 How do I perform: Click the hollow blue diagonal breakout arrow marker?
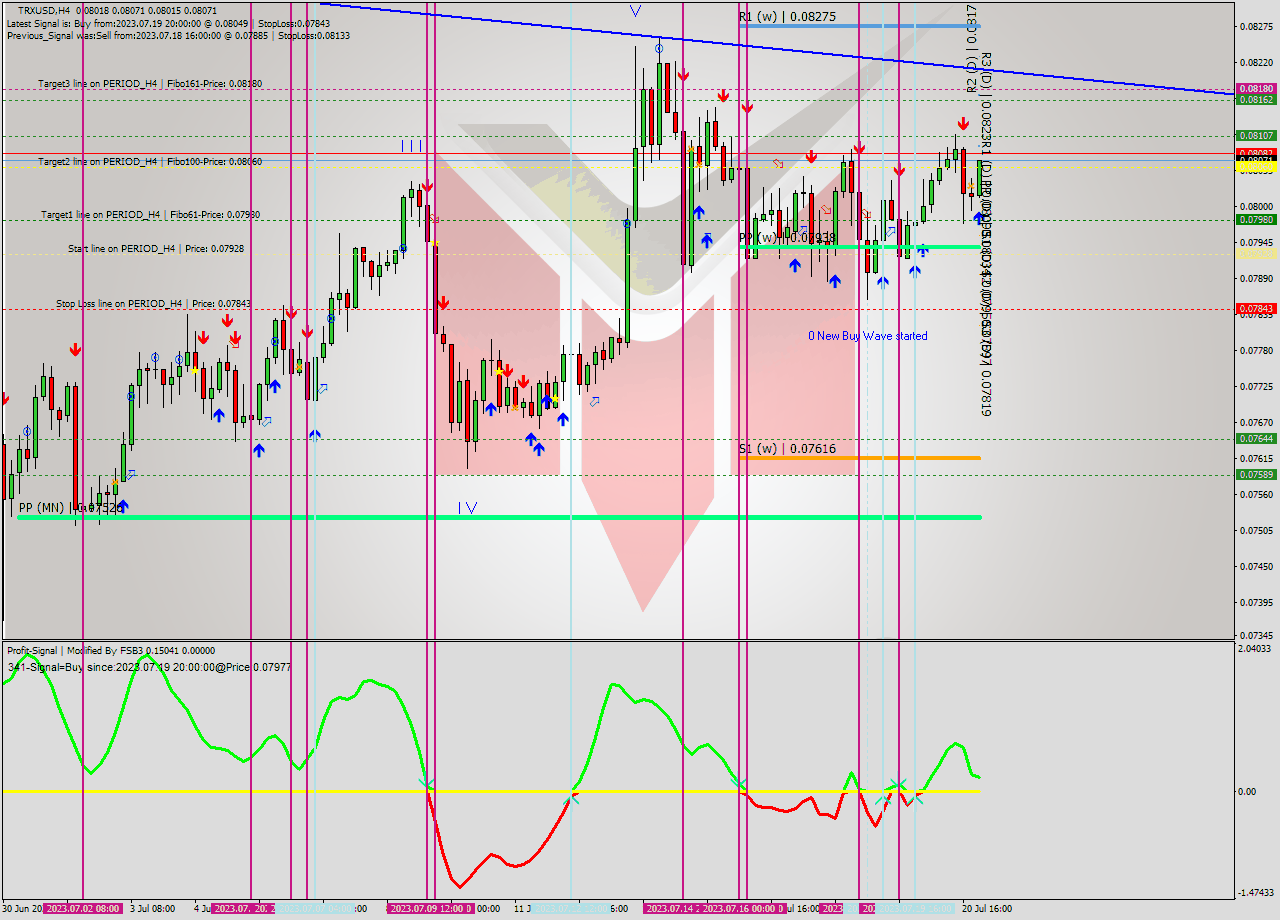point(594,403)
